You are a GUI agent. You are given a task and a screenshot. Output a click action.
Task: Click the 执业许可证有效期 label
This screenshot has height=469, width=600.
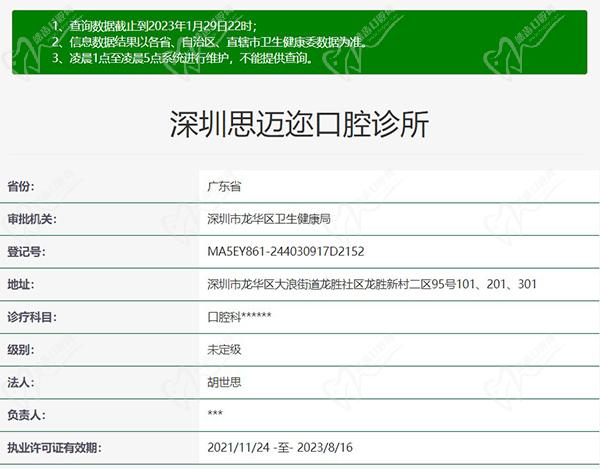54,448
